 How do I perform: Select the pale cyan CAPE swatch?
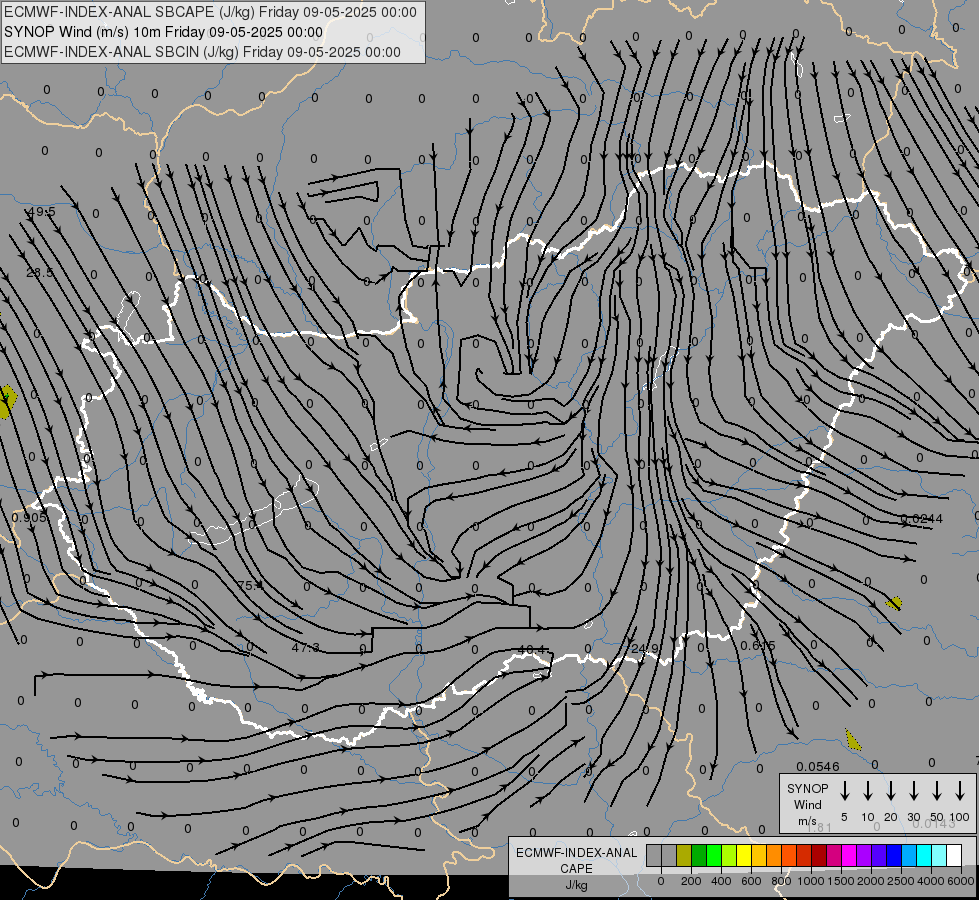939,856
